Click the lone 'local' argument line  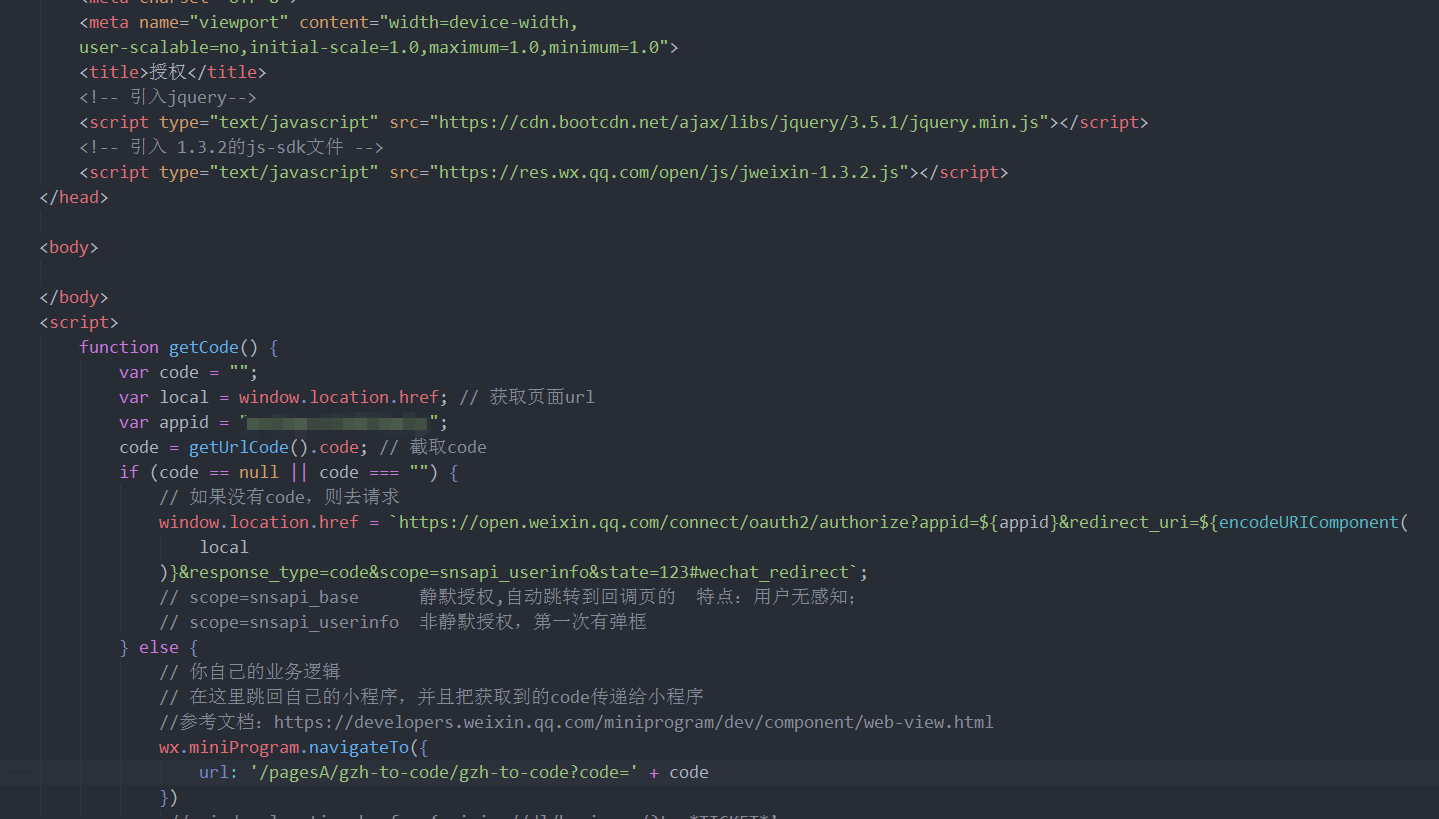(x=224, y=547)
